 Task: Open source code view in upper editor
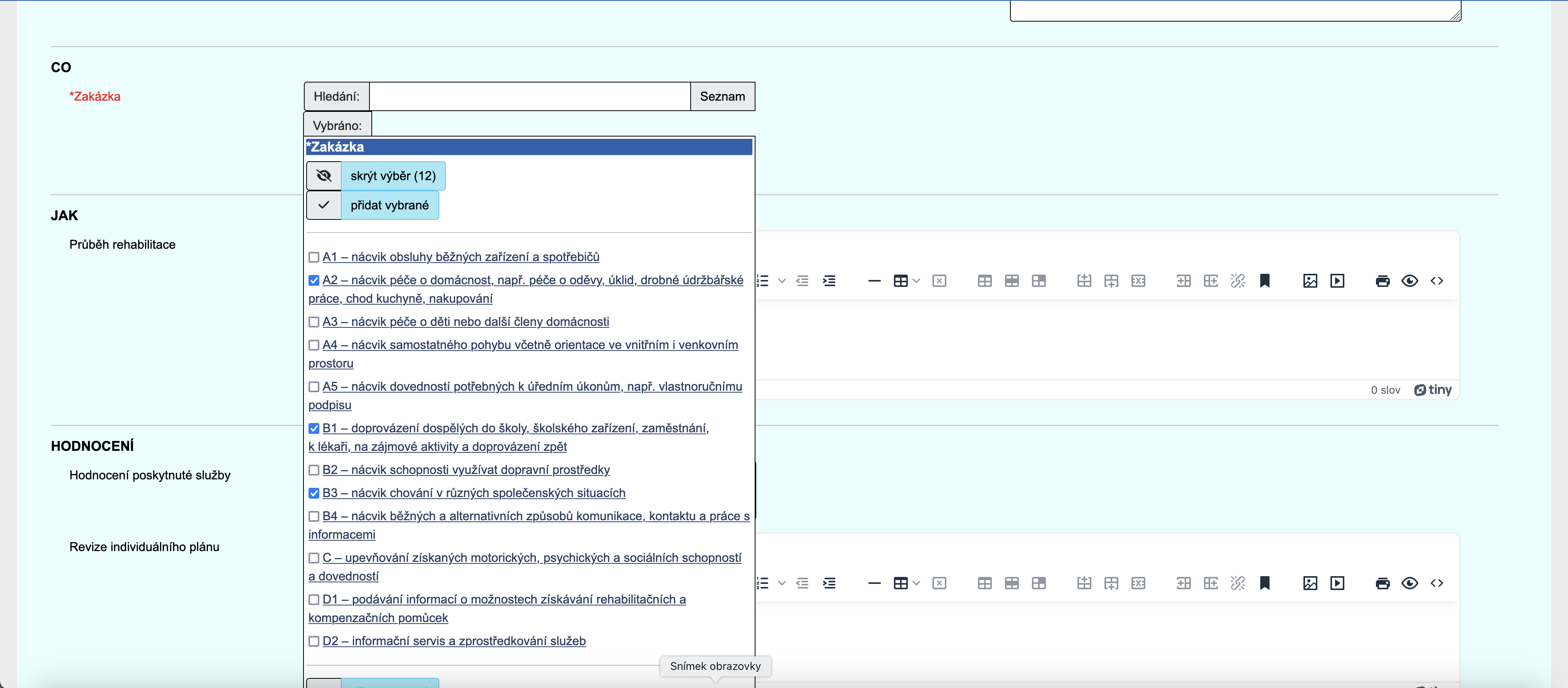(x=1436, y=281)
